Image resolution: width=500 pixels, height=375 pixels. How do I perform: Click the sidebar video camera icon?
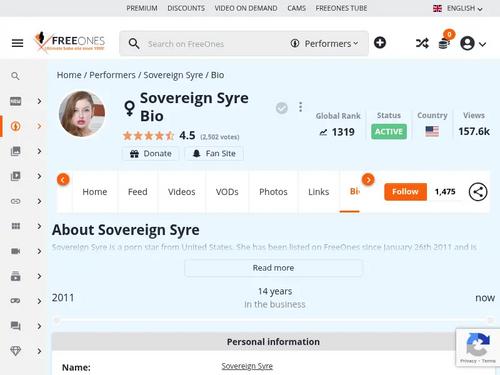tap(15, 251)
